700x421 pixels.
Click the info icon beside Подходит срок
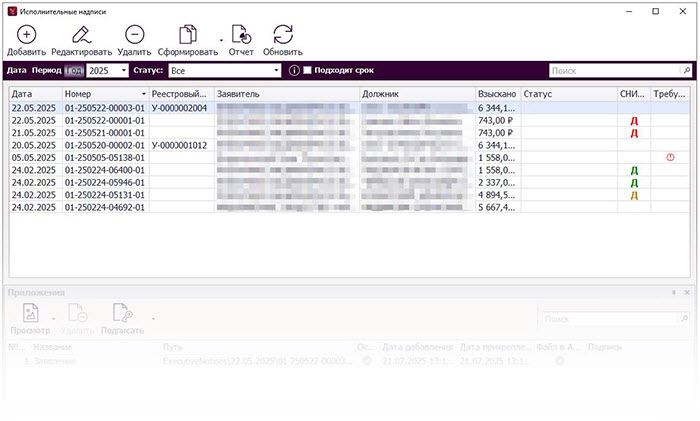pyautogui.click(x=294, y=71)
